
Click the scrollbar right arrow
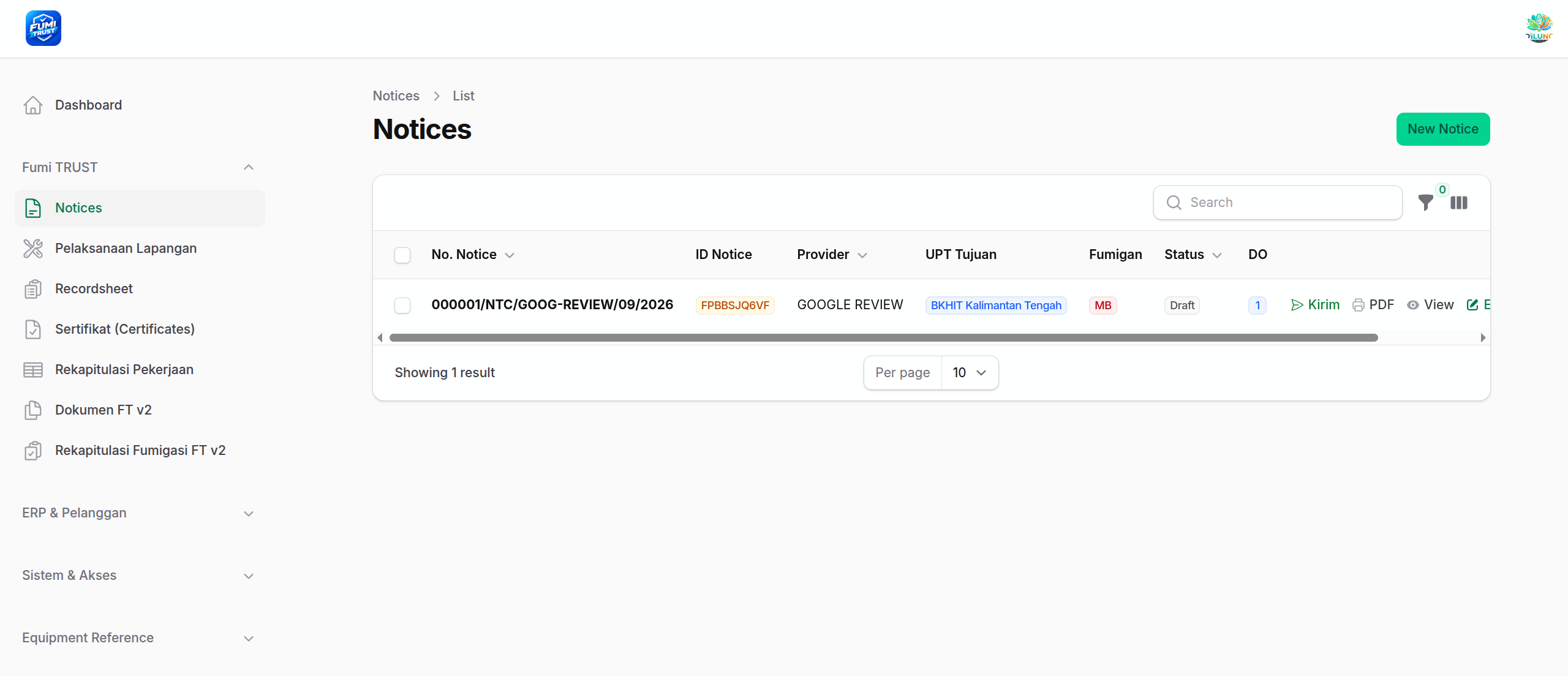point(1483,338)
